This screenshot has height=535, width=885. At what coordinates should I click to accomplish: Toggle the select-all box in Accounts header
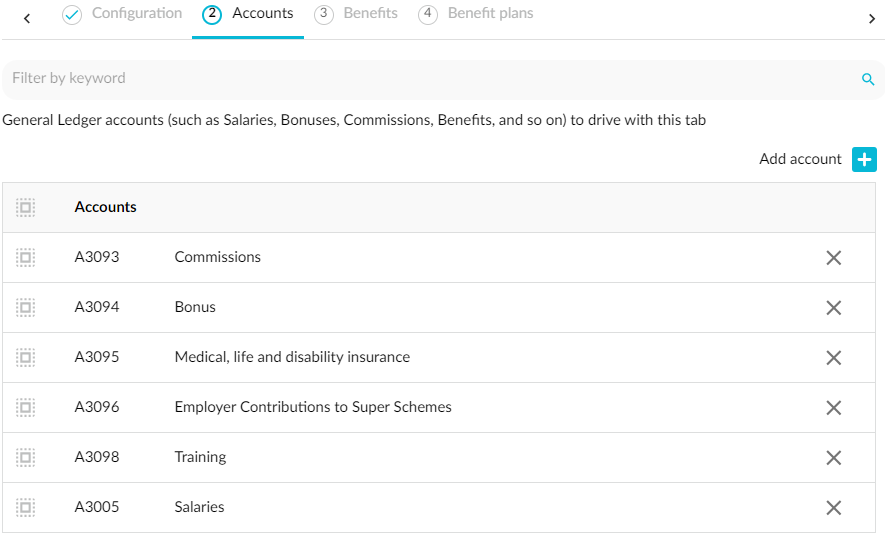tap(26, 208)
